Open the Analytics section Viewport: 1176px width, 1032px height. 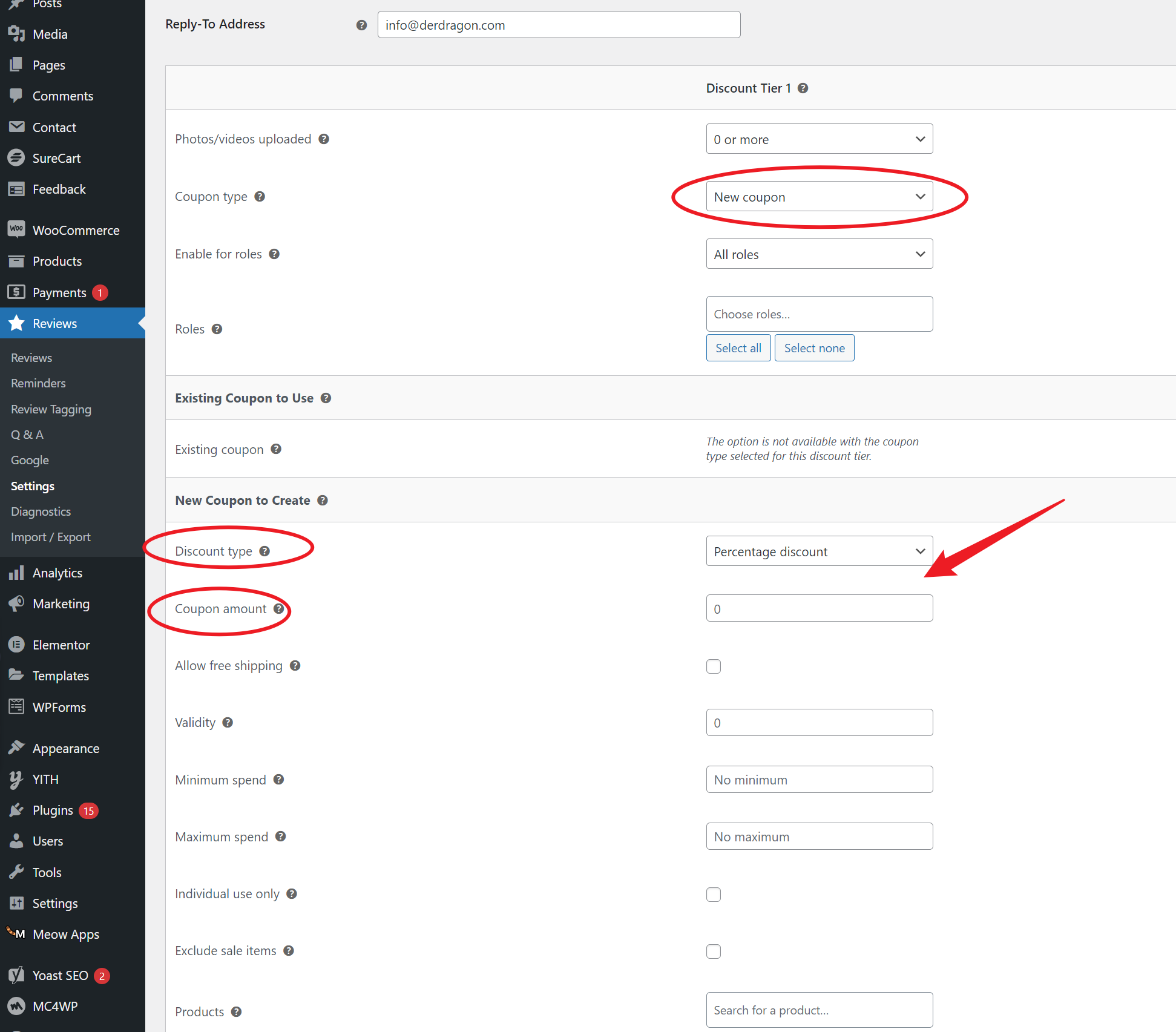click(57, 573)
